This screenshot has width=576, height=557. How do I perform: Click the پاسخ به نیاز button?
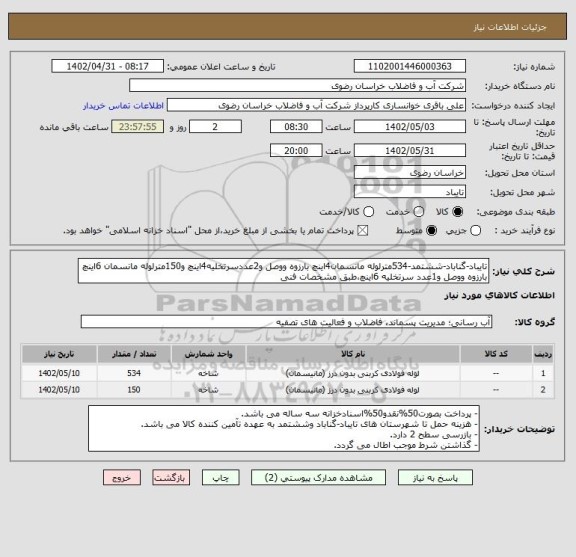tap(435, 477)
